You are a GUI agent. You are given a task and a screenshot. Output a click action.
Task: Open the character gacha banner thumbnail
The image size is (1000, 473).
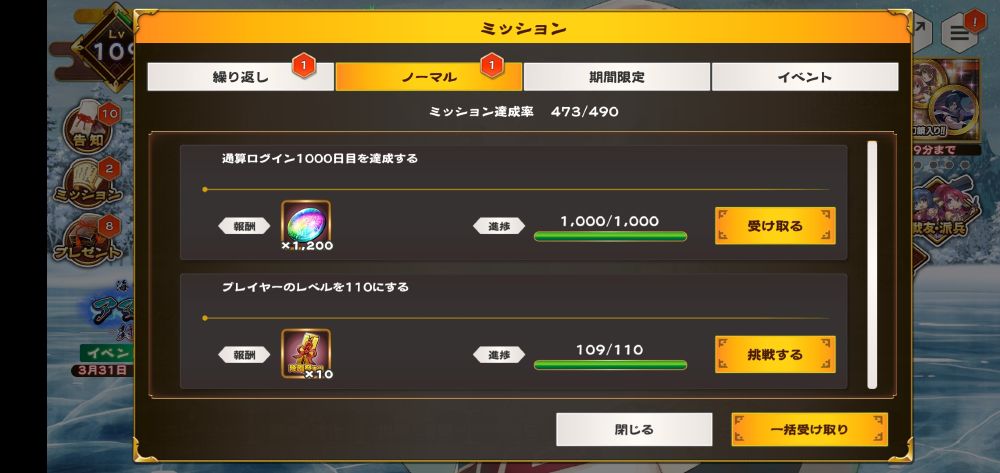[x=946, y=101]
